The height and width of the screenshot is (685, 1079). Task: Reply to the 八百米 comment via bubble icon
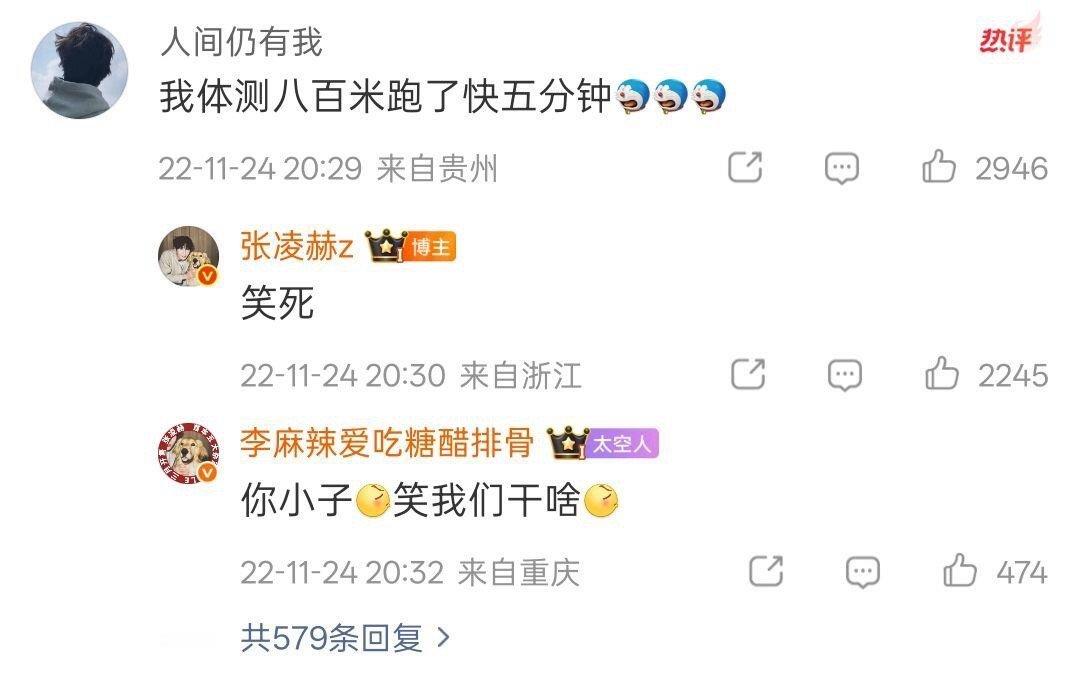[842, 168]
